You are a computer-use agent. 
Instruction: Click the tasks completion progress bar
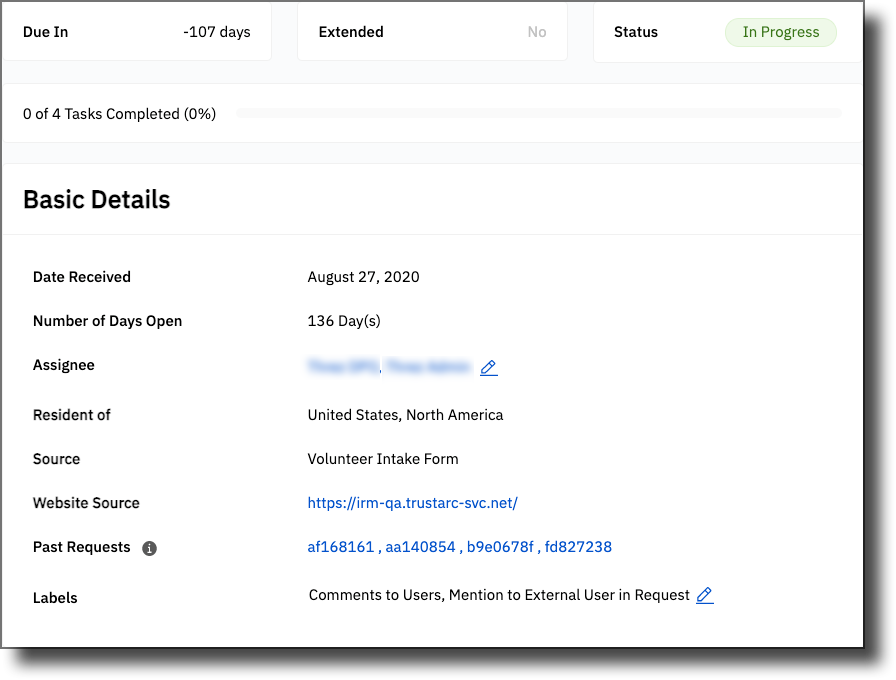click(540, 113)
